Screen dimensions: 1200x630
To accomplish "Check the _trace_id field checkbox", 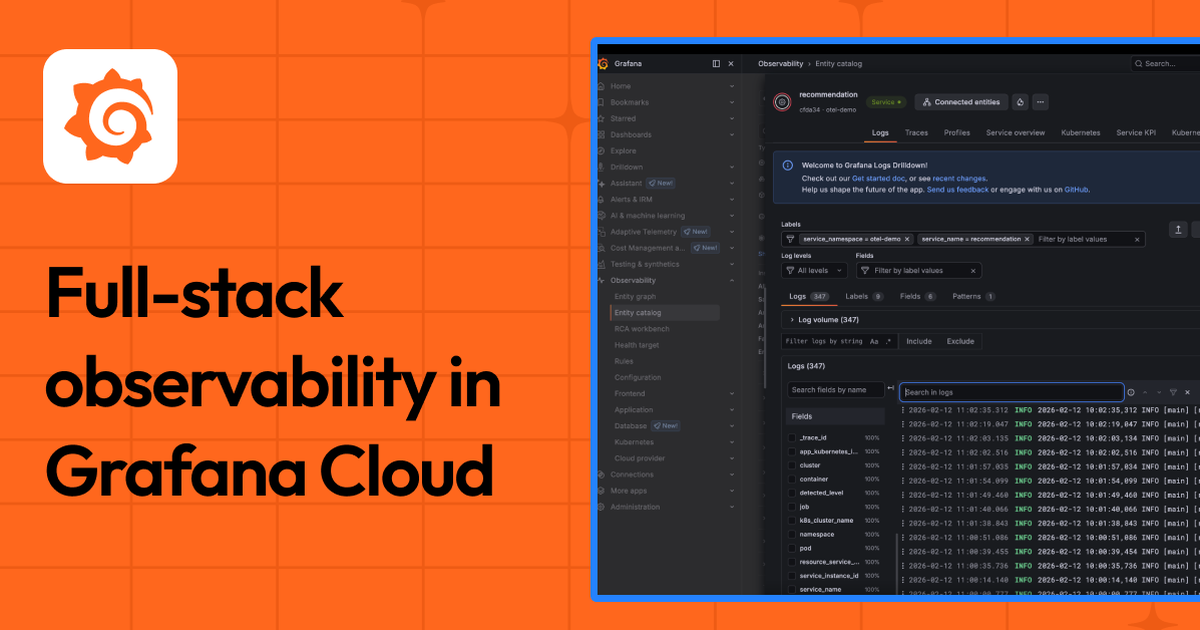I will pyautogui.click(x=792, y=437).
